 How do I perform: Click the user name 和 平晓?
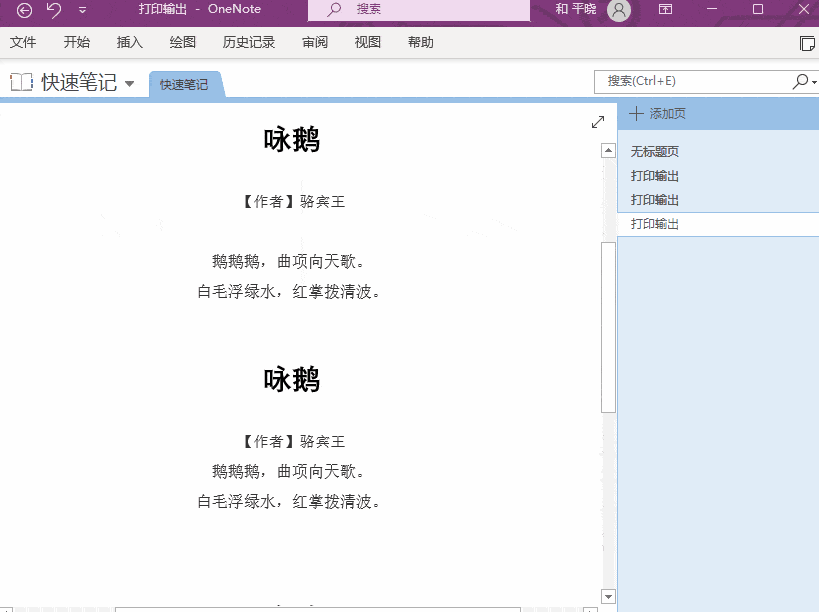576,9
